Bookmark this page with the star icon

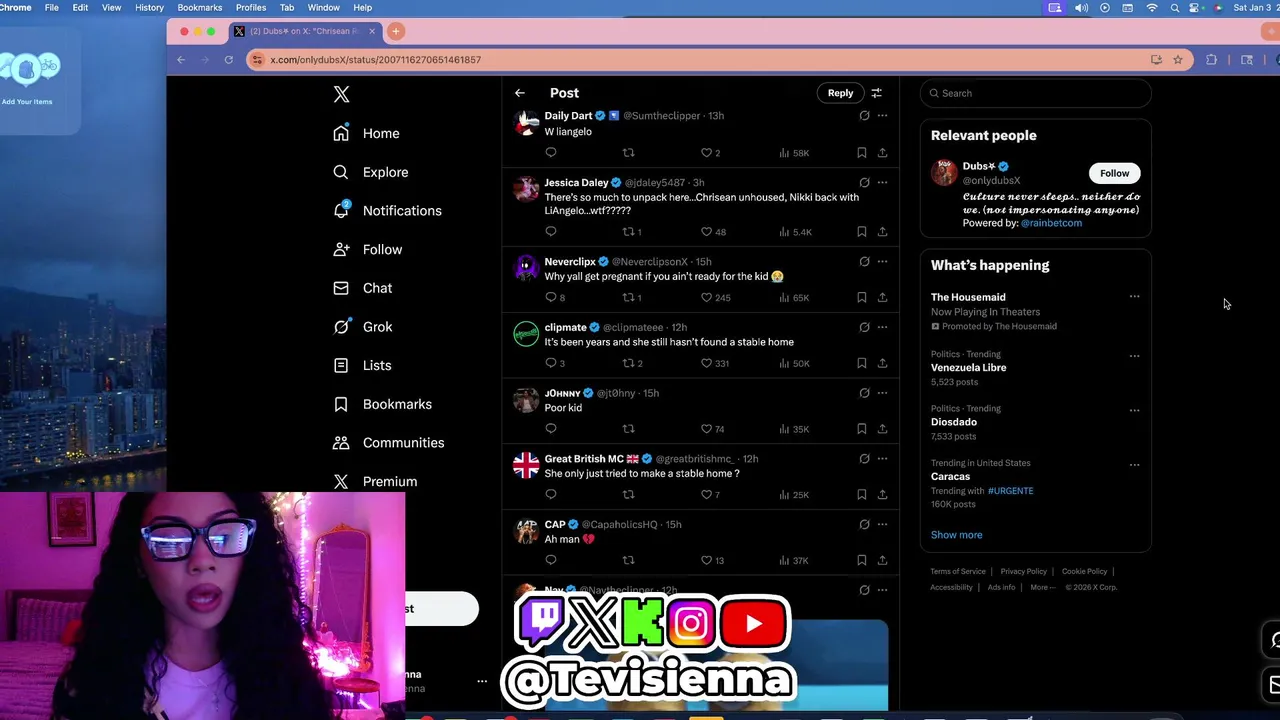click(1178, 60)
